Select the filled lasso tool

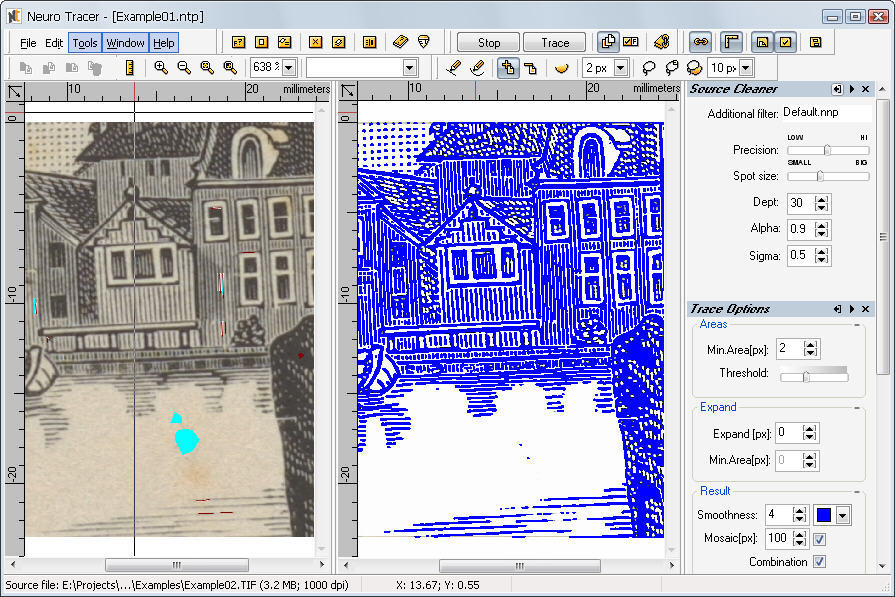tap(694, 68)
